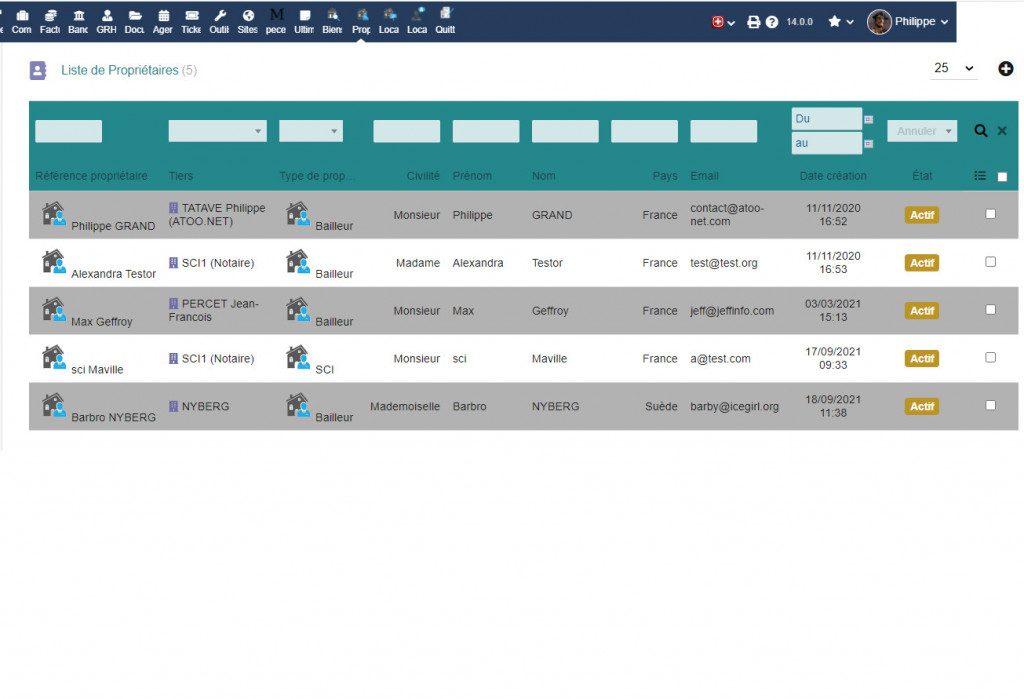Open the PERCET Jean-Francois third-party link
The width and height of the screenshot is (1024, 699).
pyautogui.click(x=219, y=310)
